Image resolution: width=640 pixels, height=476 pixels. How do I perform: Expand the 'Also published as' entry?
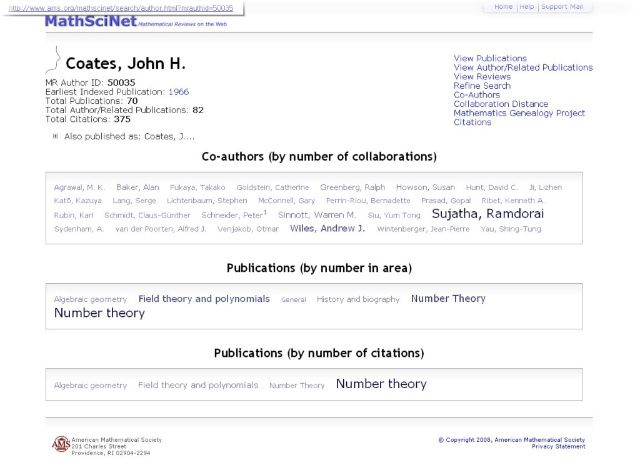click(55, 136)
